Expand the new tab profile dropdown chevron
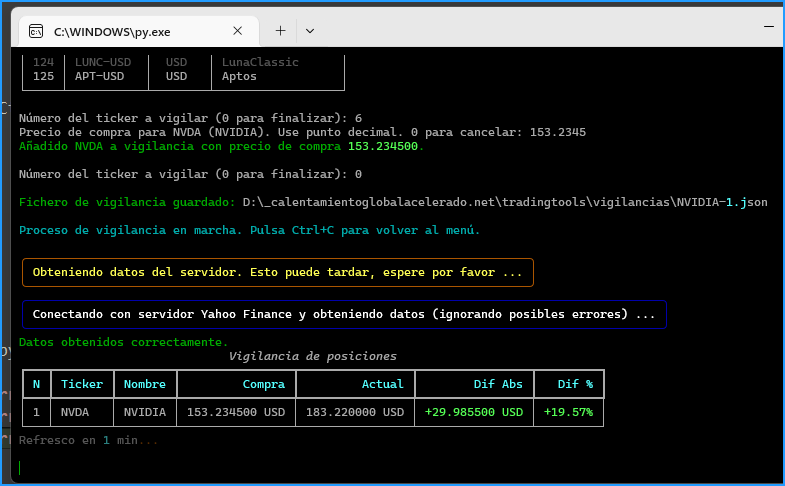This screenshot has height=486, width=785. 309,31
